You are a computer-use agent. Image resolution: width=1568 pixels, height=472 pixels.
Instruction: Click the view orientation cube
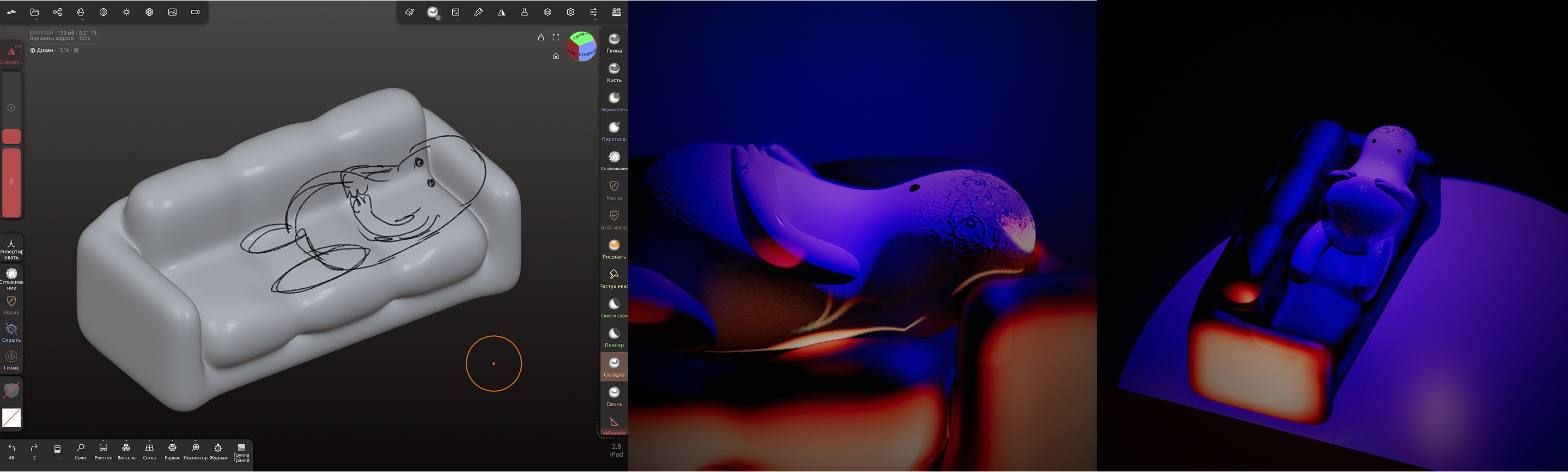click(581, 46)
